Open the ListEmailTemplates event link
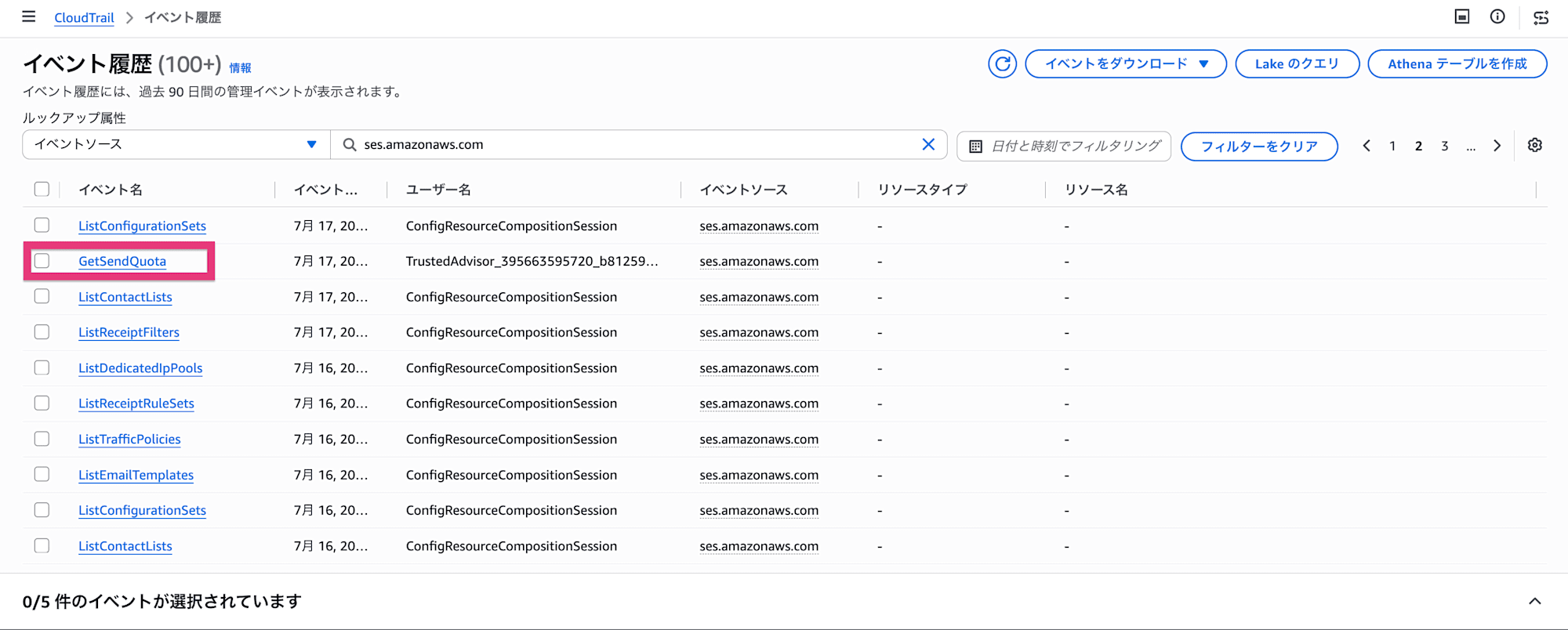The width and height of the screenshot is (1568, 630). point(136,474)
